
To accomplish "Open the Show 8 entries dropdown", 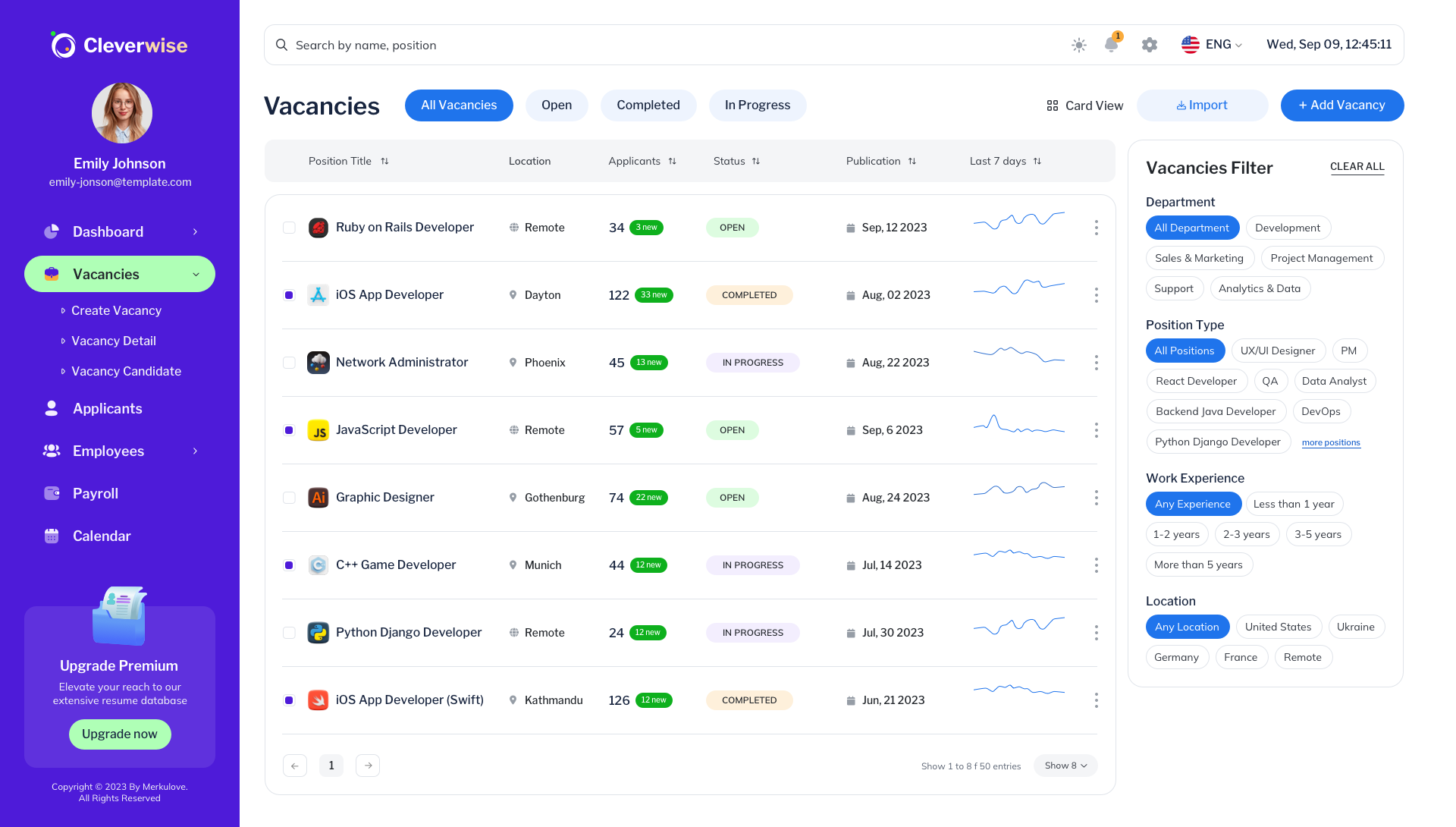I will tap(1065, 766).
